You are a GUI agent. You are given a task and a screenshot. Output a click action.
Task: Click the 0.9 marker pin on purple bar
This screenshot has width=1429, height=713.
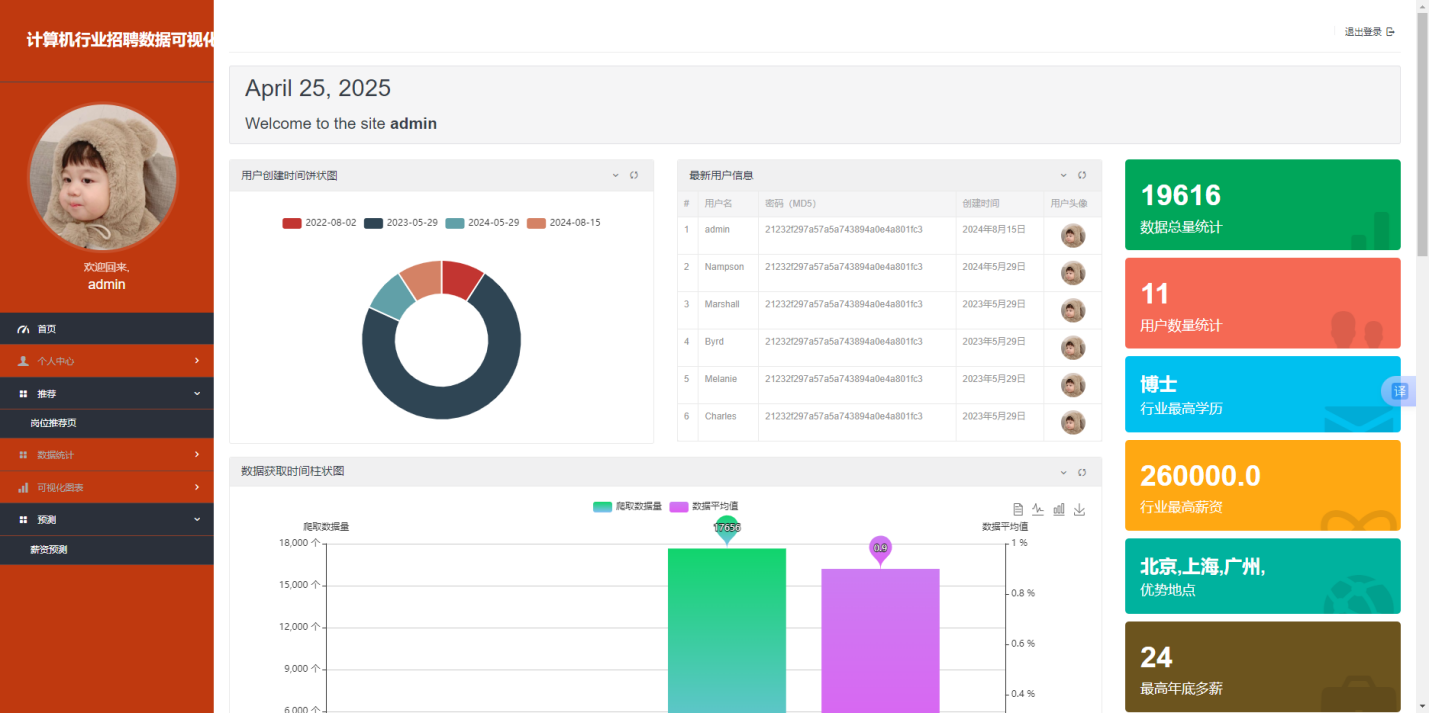[880, 550]
